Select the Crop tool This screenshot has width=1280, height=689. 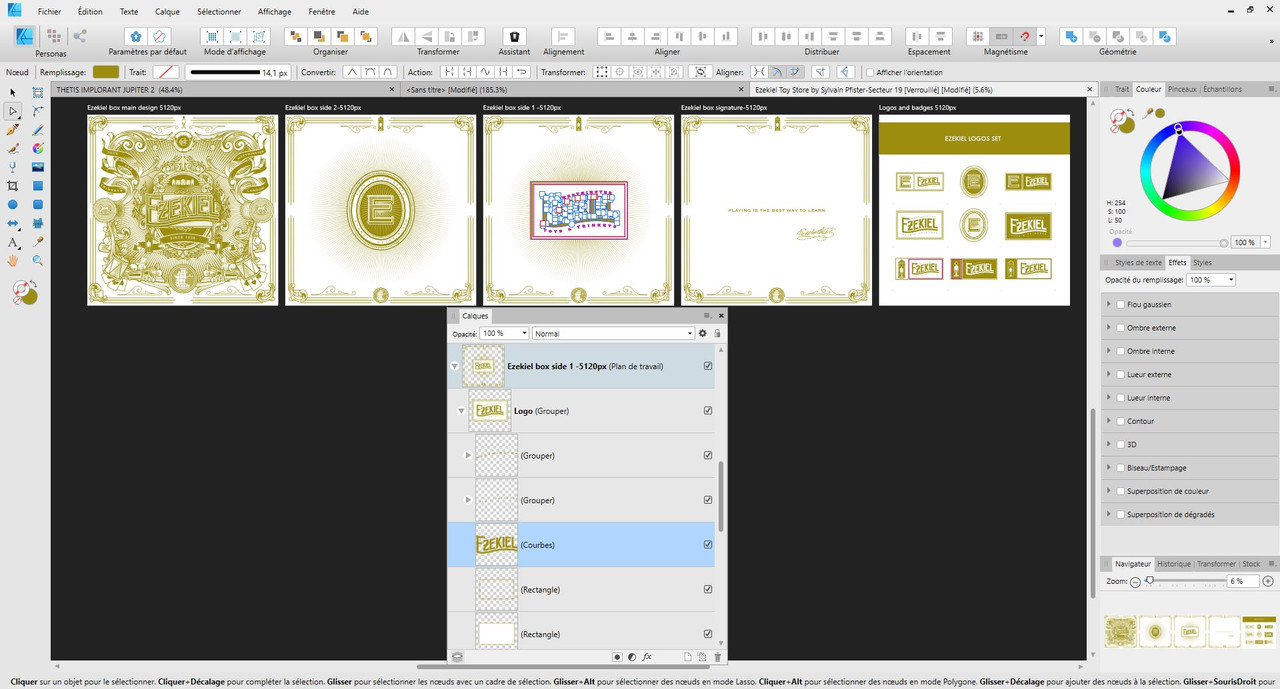coord(13,186)
